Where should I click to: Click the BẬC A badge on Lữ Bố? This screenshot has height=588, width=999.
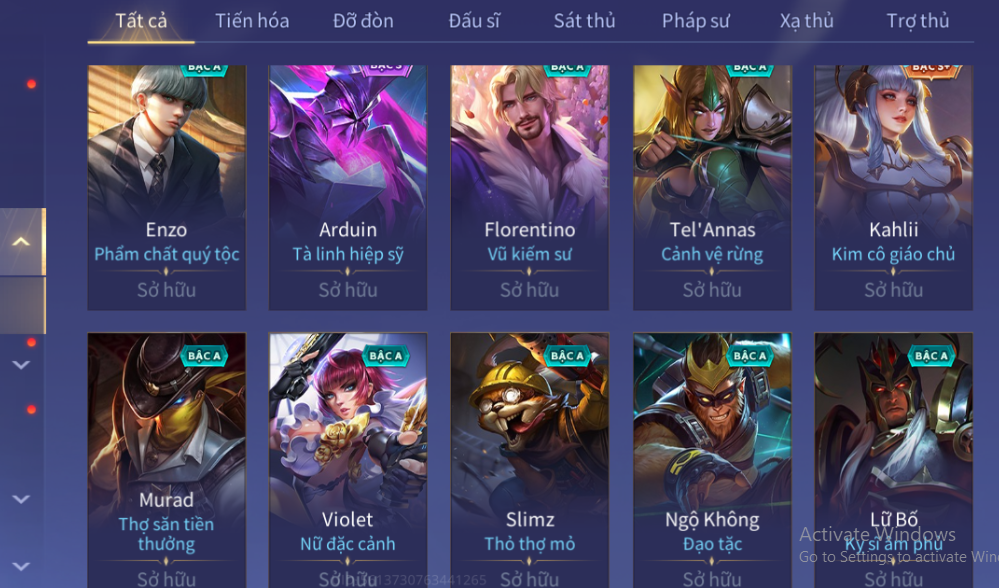pyautogui.click(x=931, y=355)
